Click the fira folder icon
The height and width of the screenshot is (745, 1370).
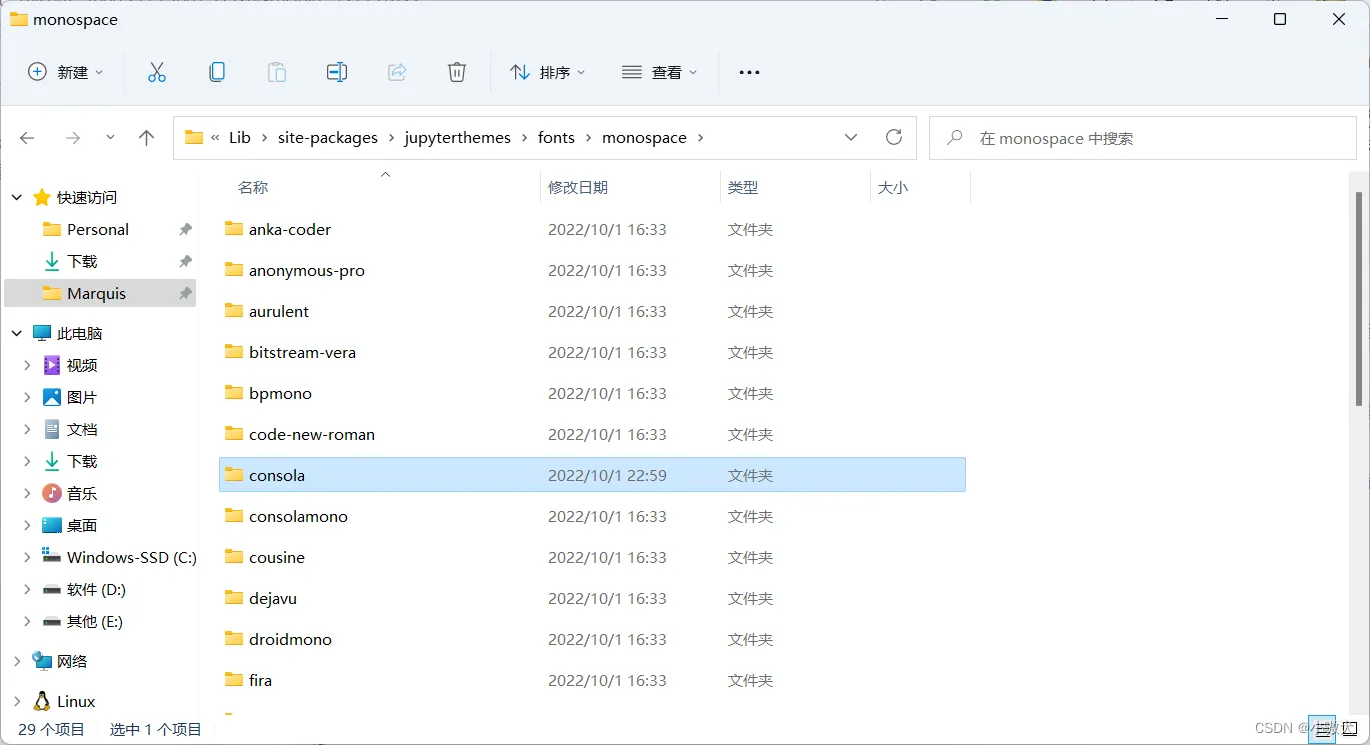[x=234, y=680]
